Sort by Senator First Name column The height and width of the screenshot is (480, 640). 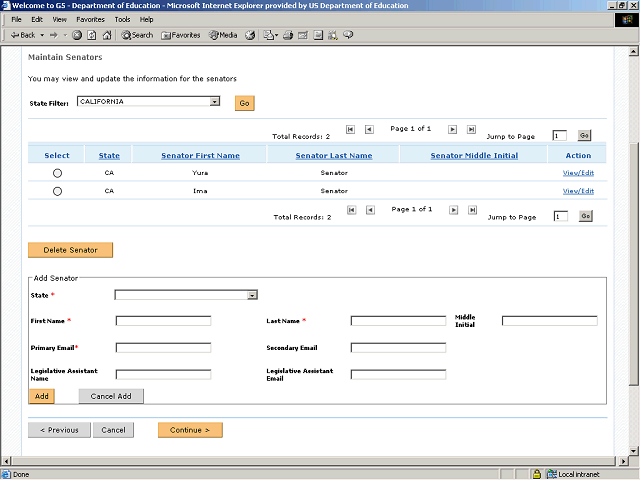200,156
